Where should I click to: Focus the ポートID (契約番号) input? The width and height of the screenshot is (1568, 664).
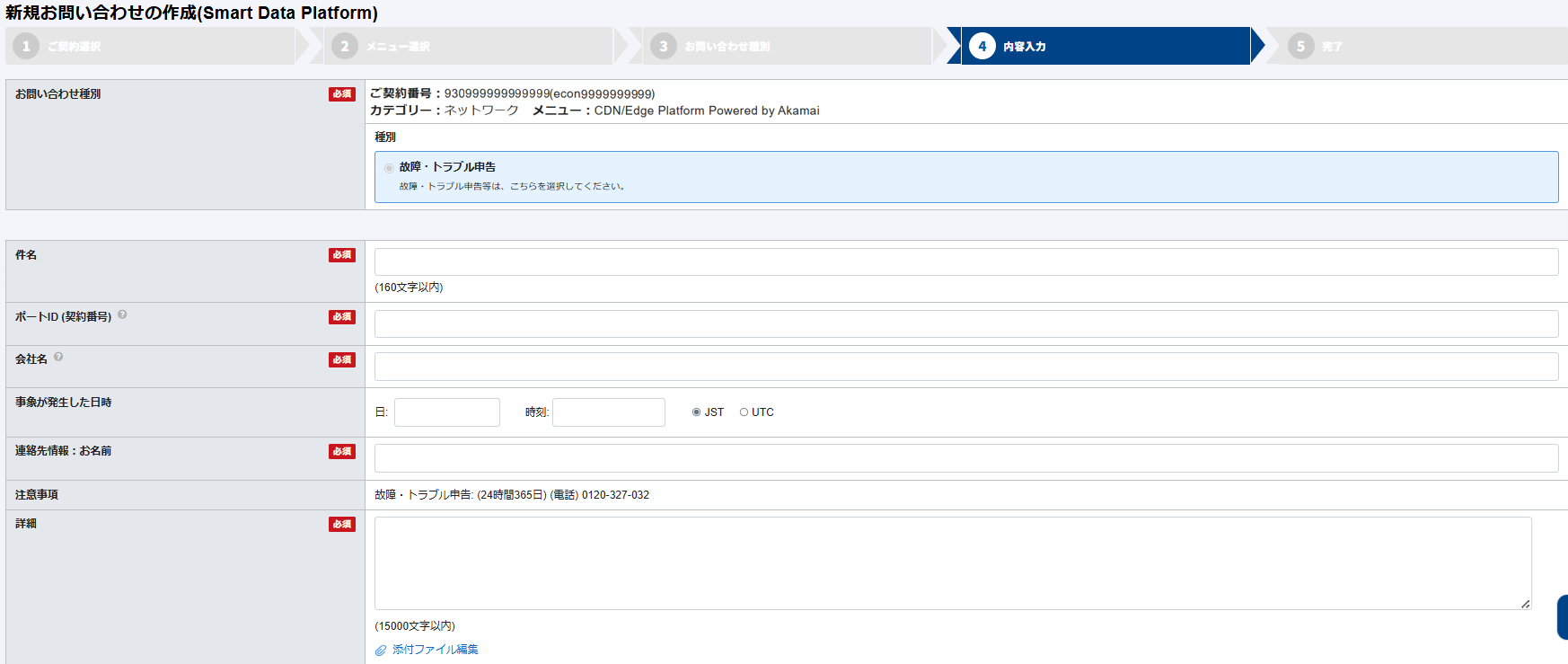(x=965, y=324)
